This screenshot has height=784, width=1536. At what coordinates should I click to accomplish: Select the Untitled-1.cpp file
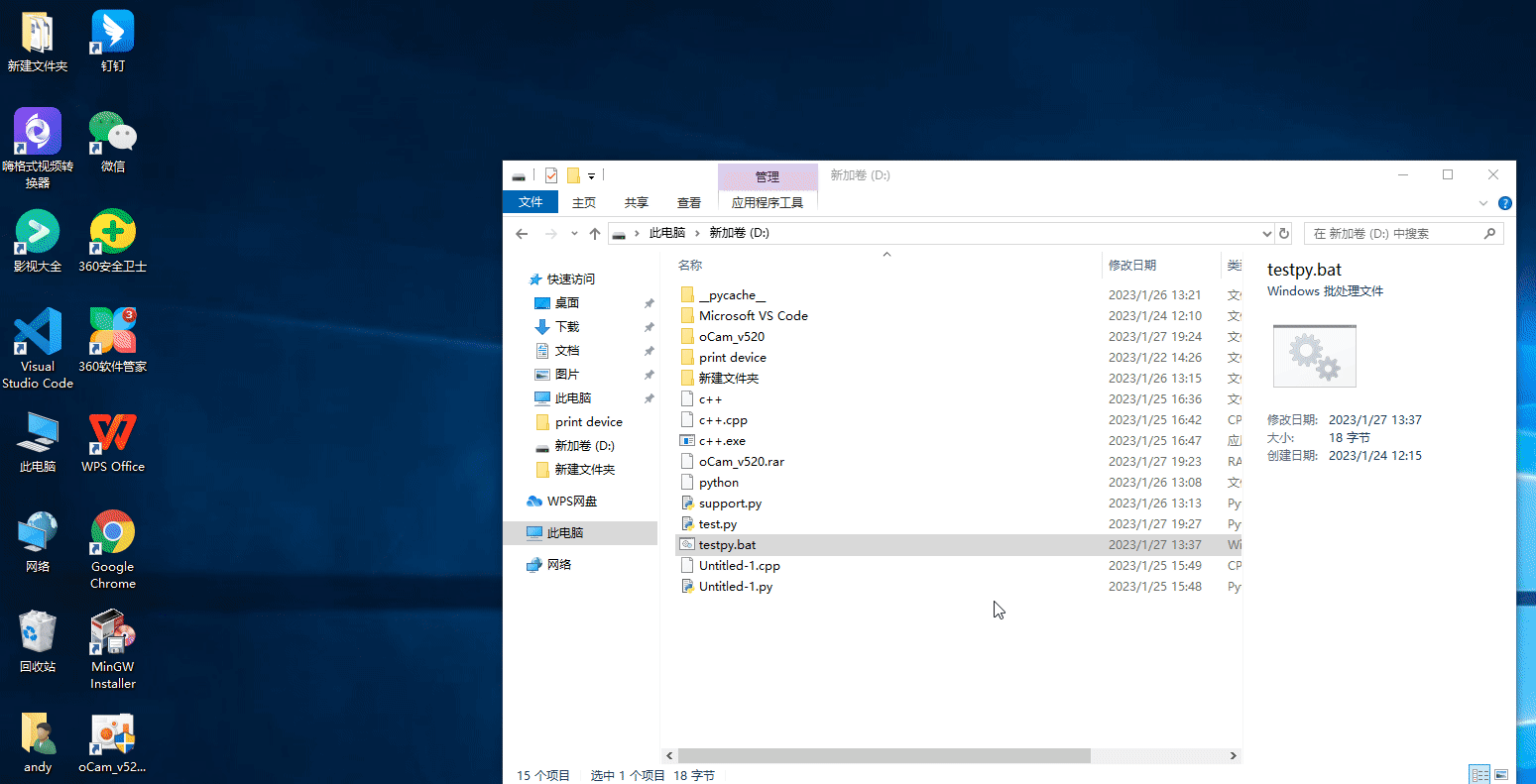[x=739, y=566]
